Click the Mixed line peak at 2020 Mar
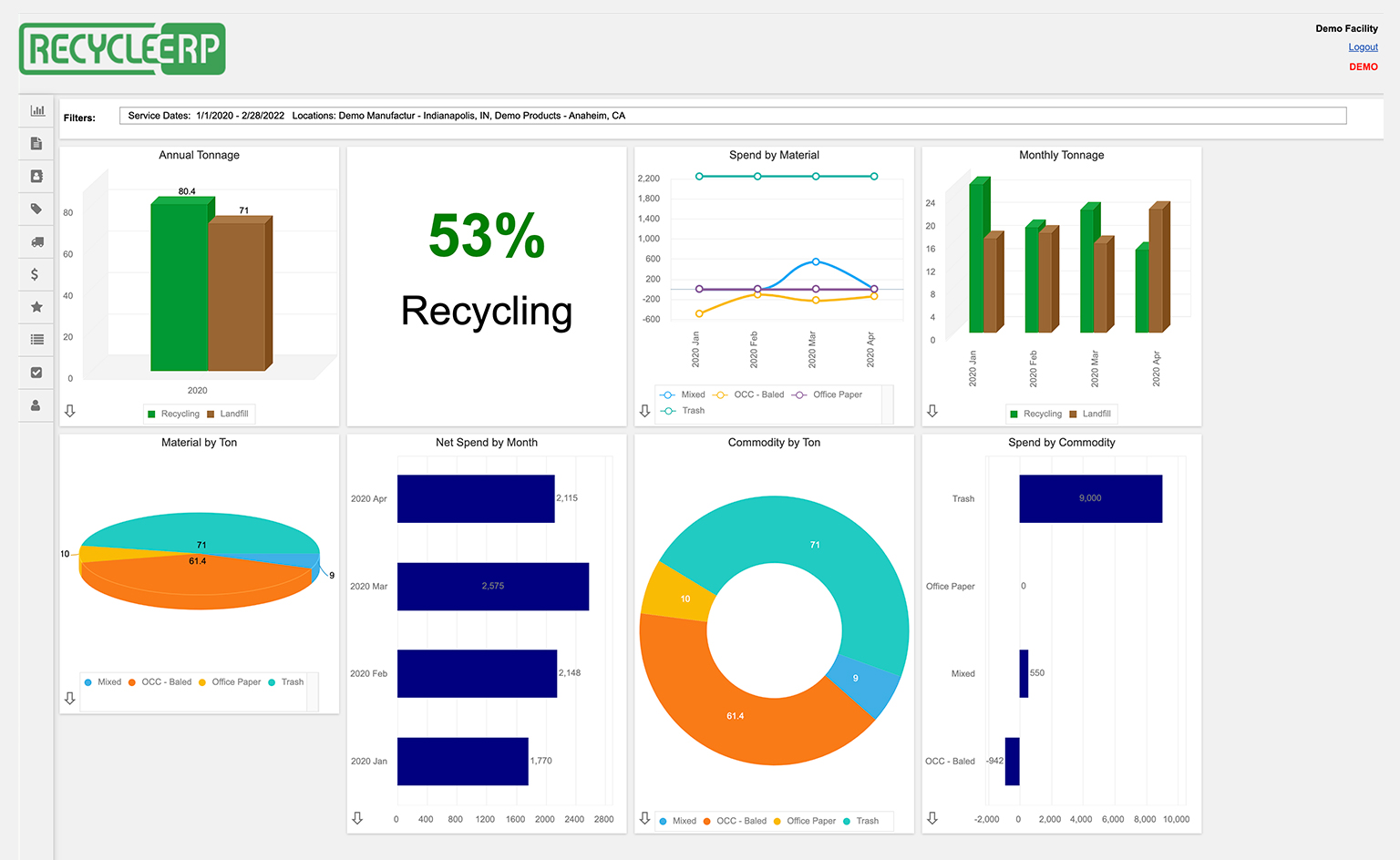The width and height of the screenshot is (1400, 860). point(816,261)
